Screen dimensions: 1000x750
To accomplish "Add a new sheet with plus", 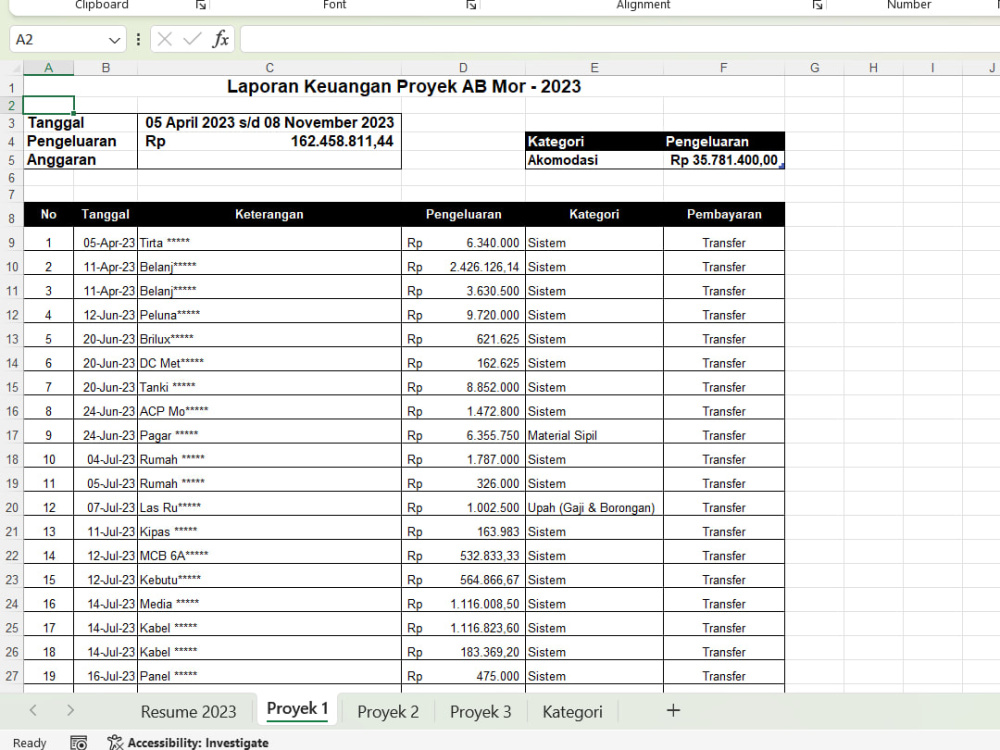I will coord(673,710).
